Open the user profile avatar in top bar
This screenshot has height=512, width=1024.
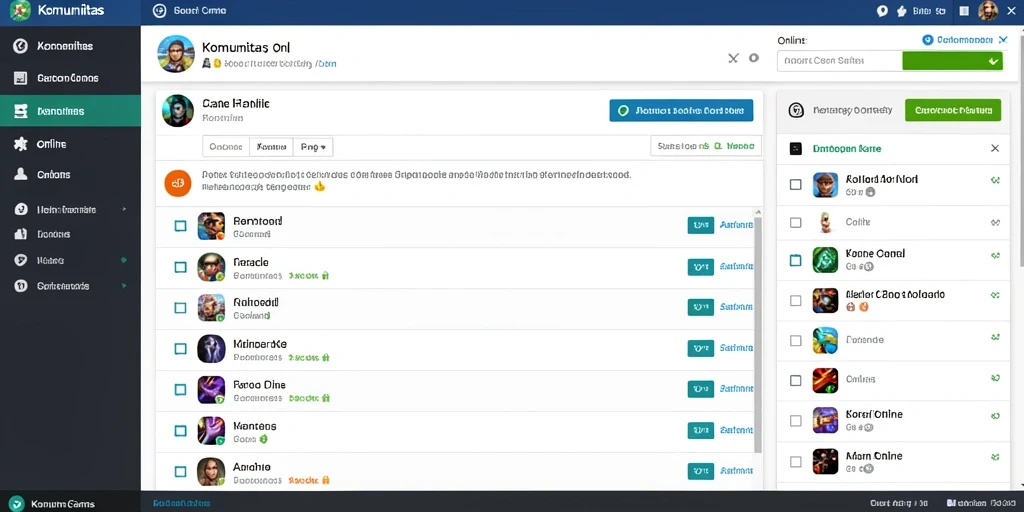coord(988,10)
